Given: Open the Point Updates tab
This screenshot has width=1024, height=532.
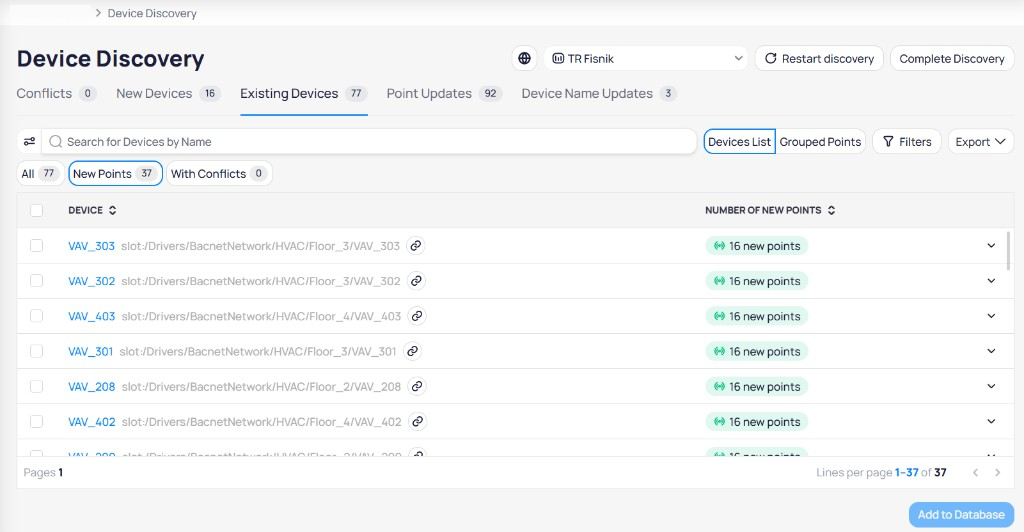Looking at the screenshot, I should coord(444,93).
